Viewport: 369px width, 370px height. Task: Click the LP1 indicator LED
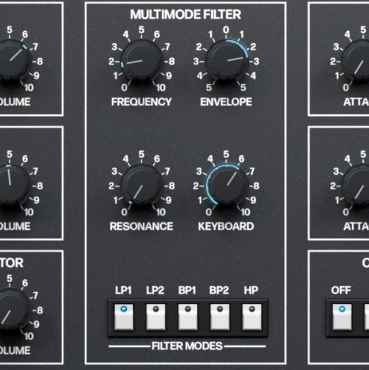(x=124, y=309)
